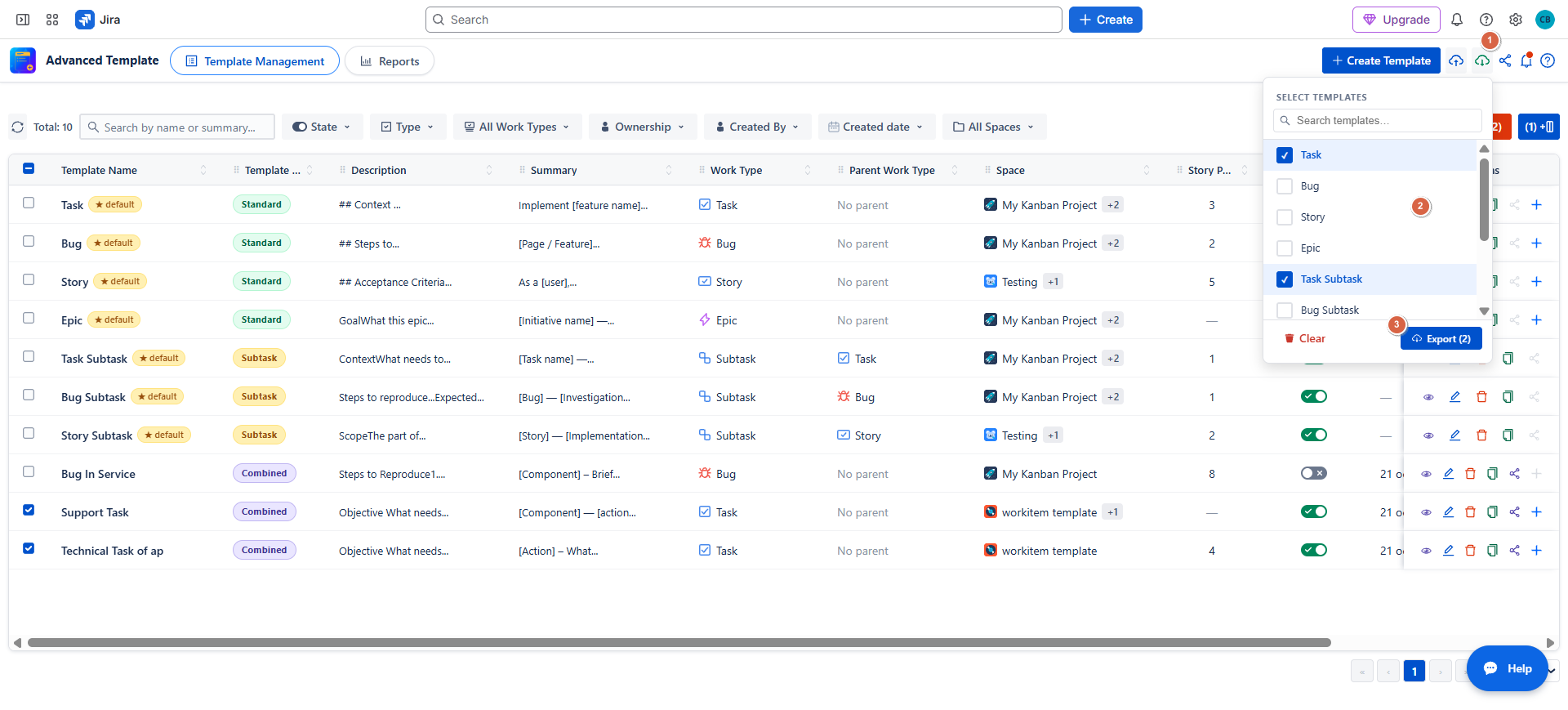The height and width of the screenshot is (710, 1568).
Task: Uncheck Task Subtask in Select Templates
Action: click(x=1285, y=279)
